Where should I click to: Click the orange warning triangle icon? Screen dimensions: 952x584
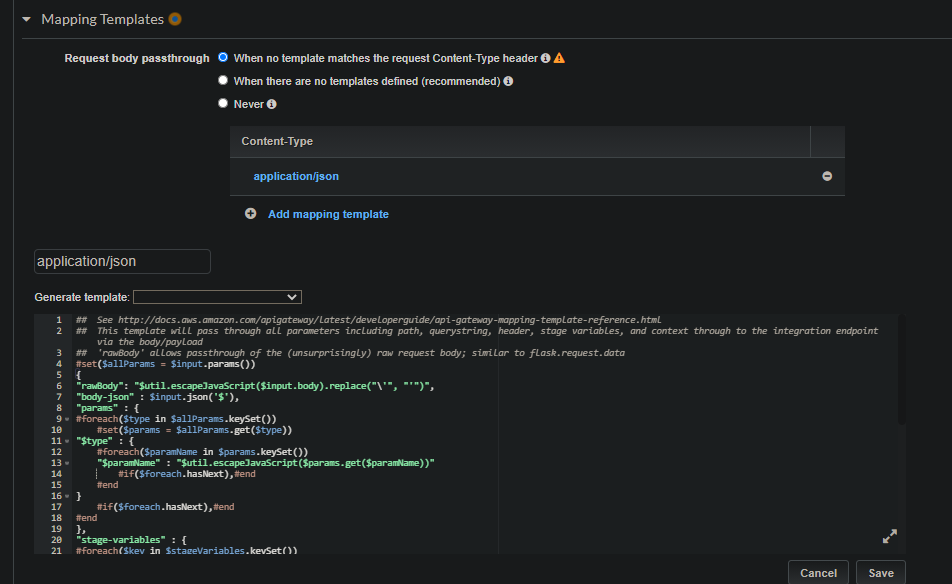[x=559, y=58]
